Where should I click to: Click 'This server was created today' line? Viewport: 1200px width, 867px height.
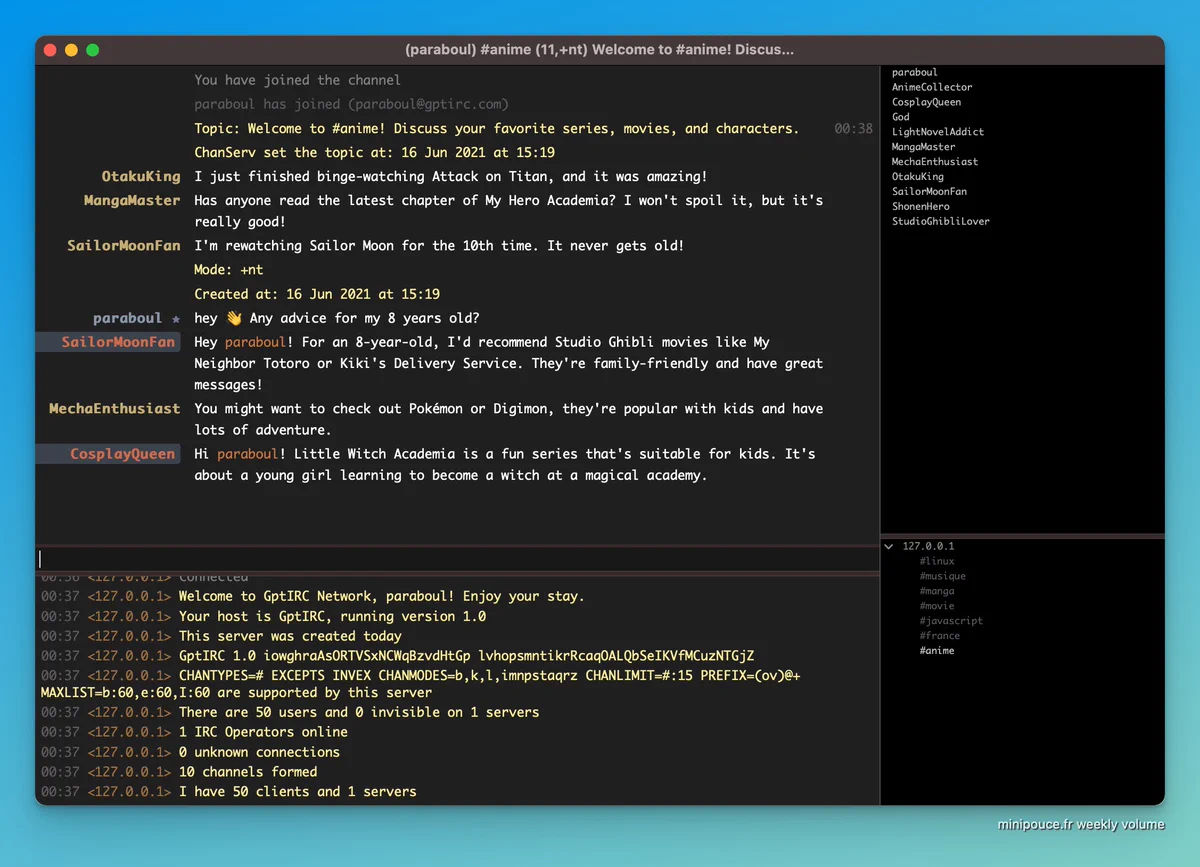290,636
